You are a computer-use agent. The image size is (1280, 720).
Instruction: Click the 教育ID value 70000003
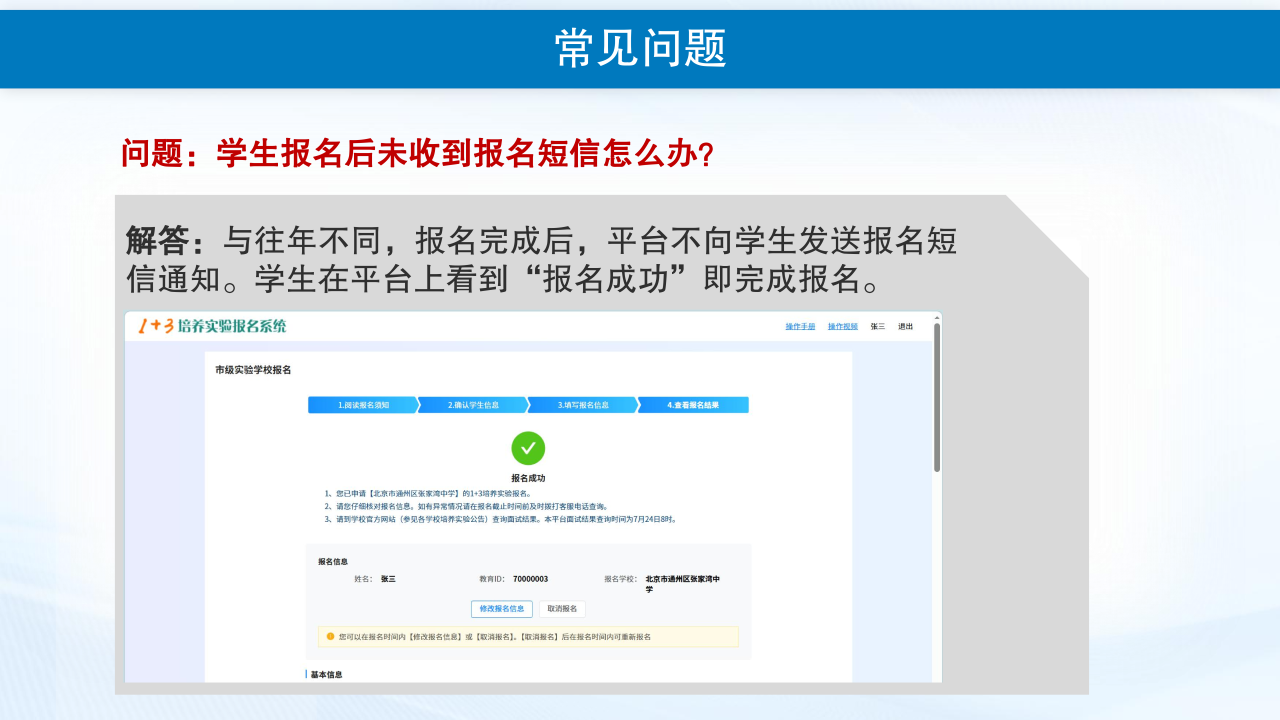[x=530, y=579]
